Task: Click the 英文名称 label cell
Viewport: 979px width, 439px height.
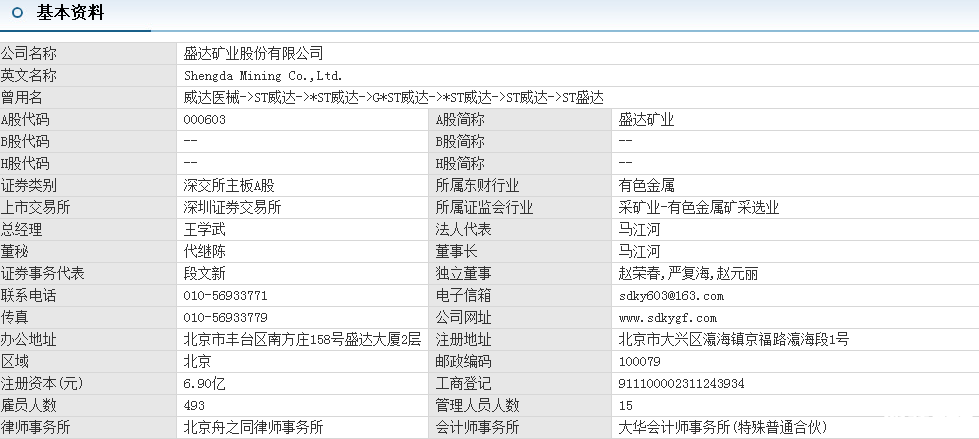Action: [89, 76]
